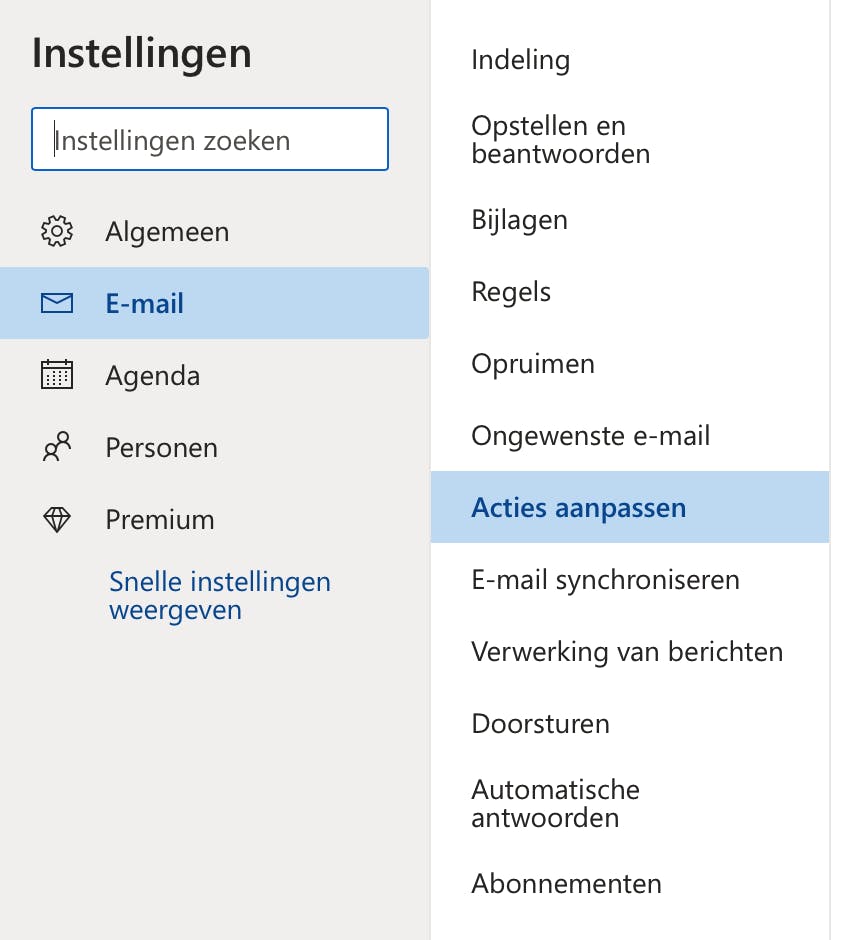844x940 pixels.
Task: Select the Premium diamond icon
Action: tap(58, 519)
